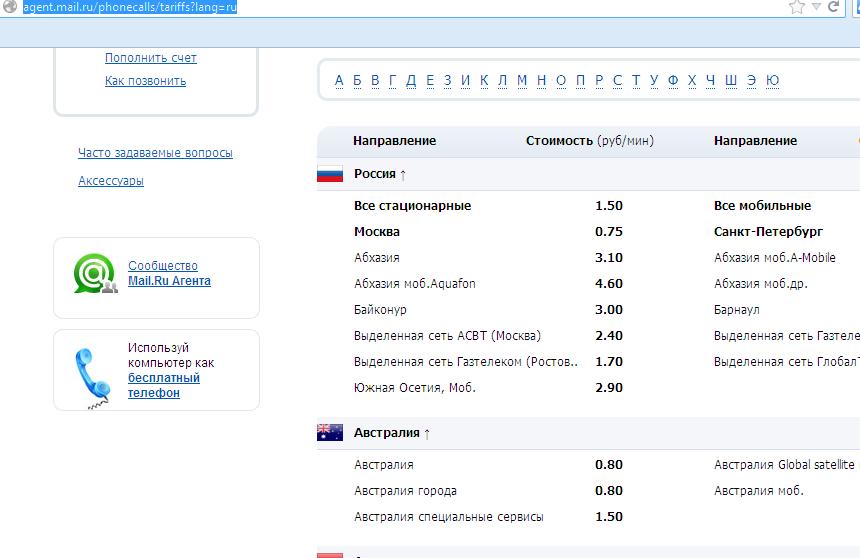
Task: Click the Австралия города entry
Action: coord(405,491)
